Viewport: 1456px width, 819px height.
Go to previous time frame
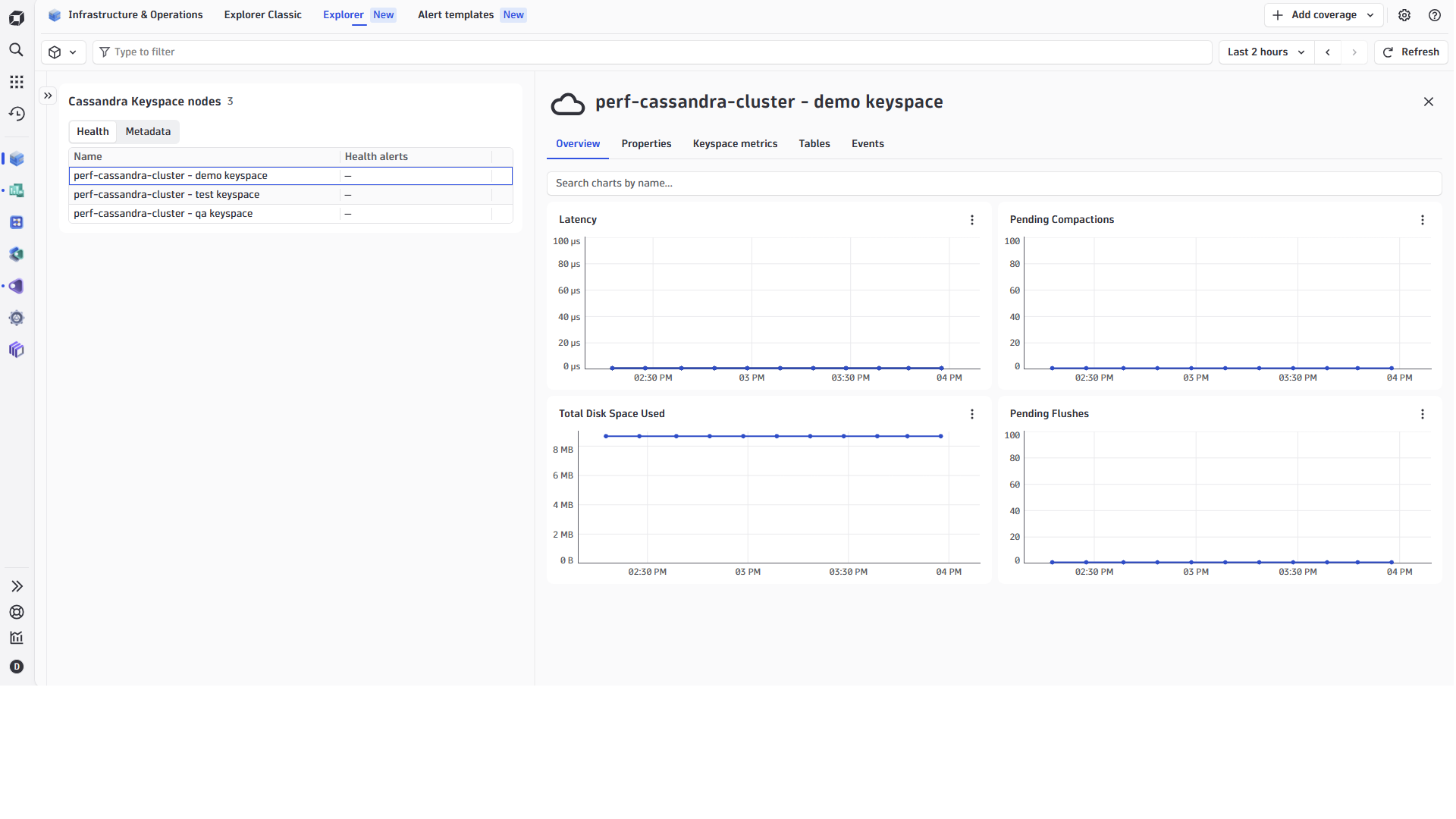[1328, 52]
